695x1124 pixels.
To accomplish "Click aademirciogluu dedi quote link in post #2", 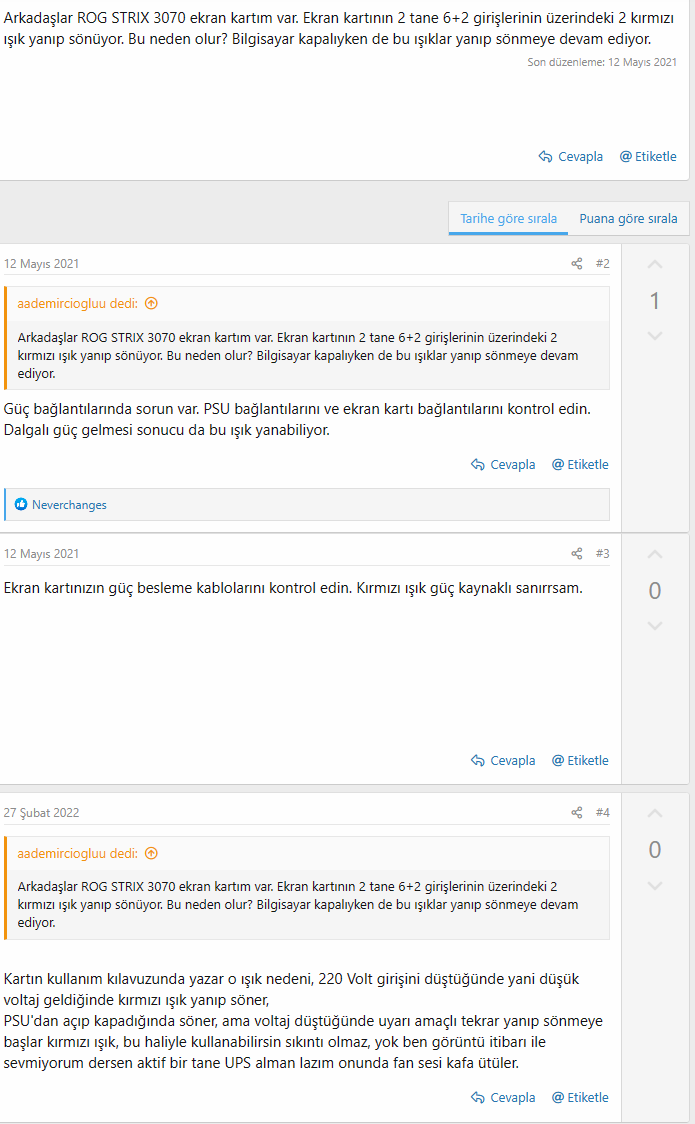I will pos(77,303).
